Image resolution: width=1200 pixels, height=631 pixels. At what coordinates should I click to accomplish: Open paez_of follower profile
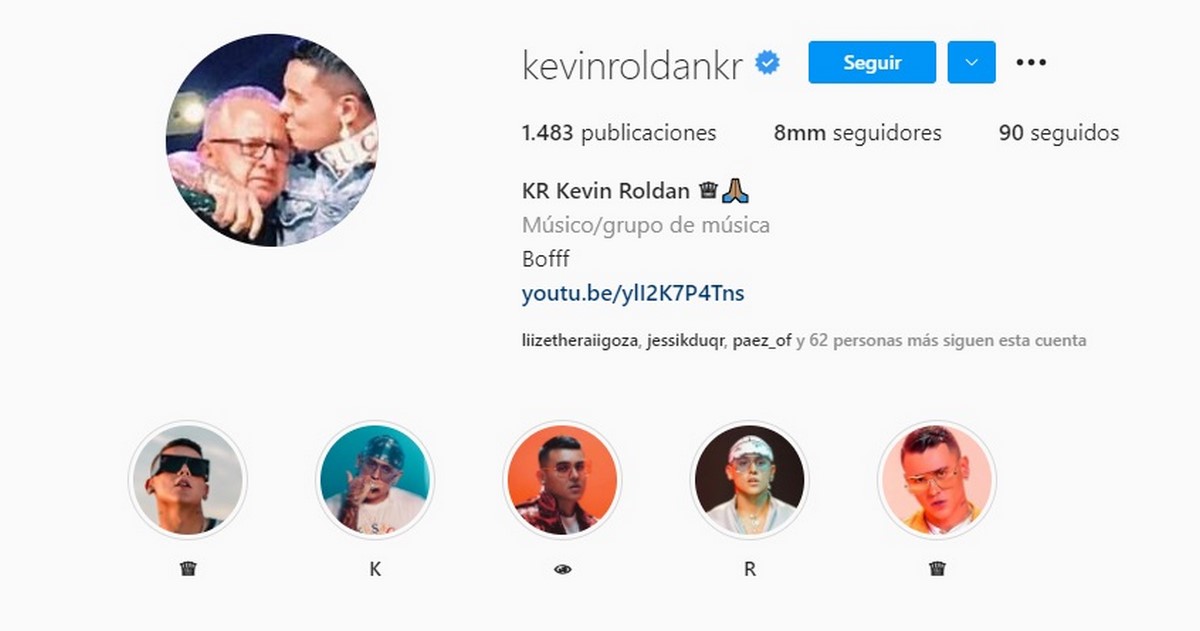[x=762, y=341]
